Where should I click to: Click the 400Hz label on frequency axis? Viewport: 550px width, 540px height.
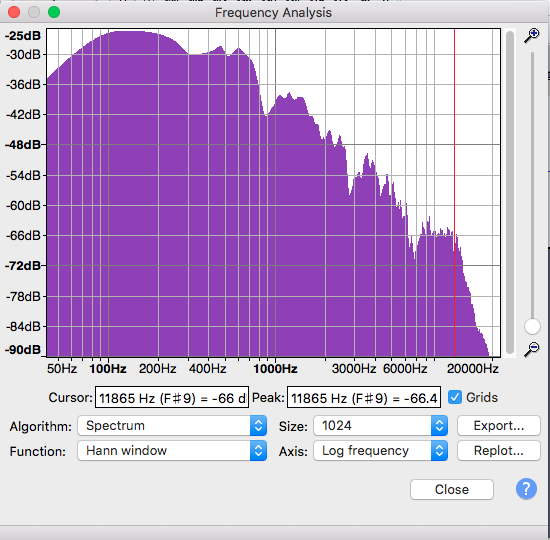tap(208, 369)
